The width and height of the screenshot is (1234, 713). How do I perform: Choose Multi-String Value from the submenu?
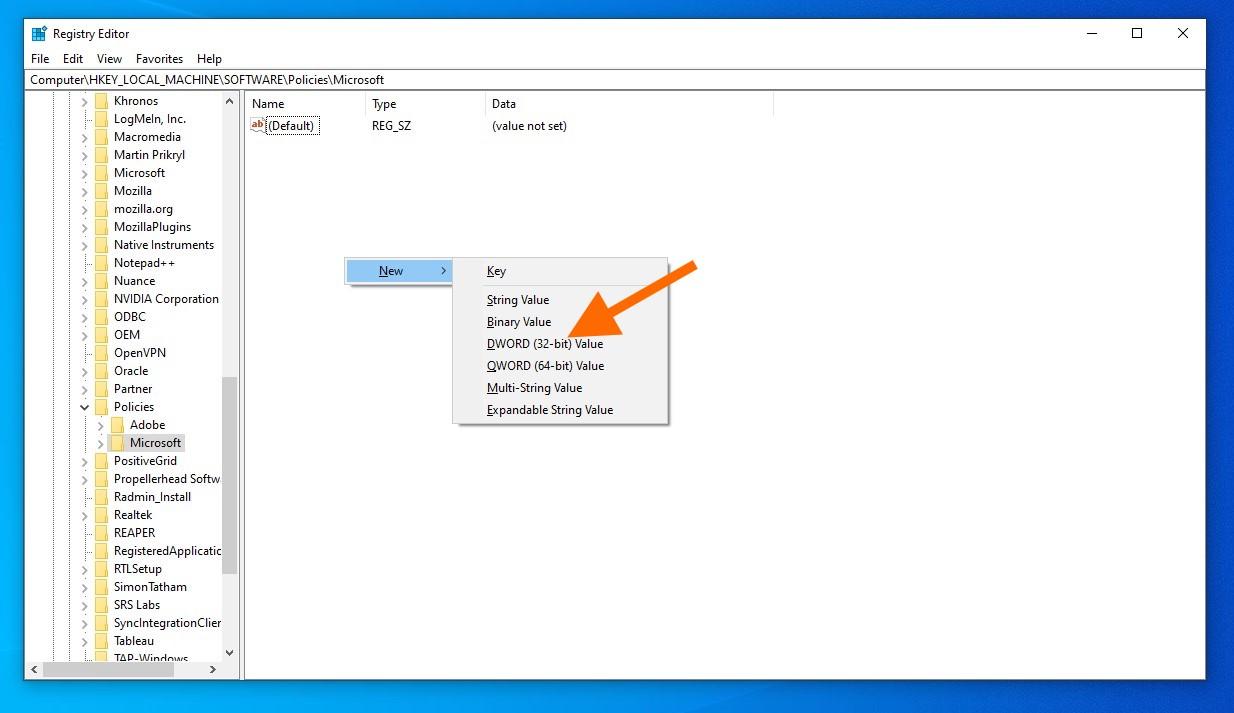(x=560, y=388)
